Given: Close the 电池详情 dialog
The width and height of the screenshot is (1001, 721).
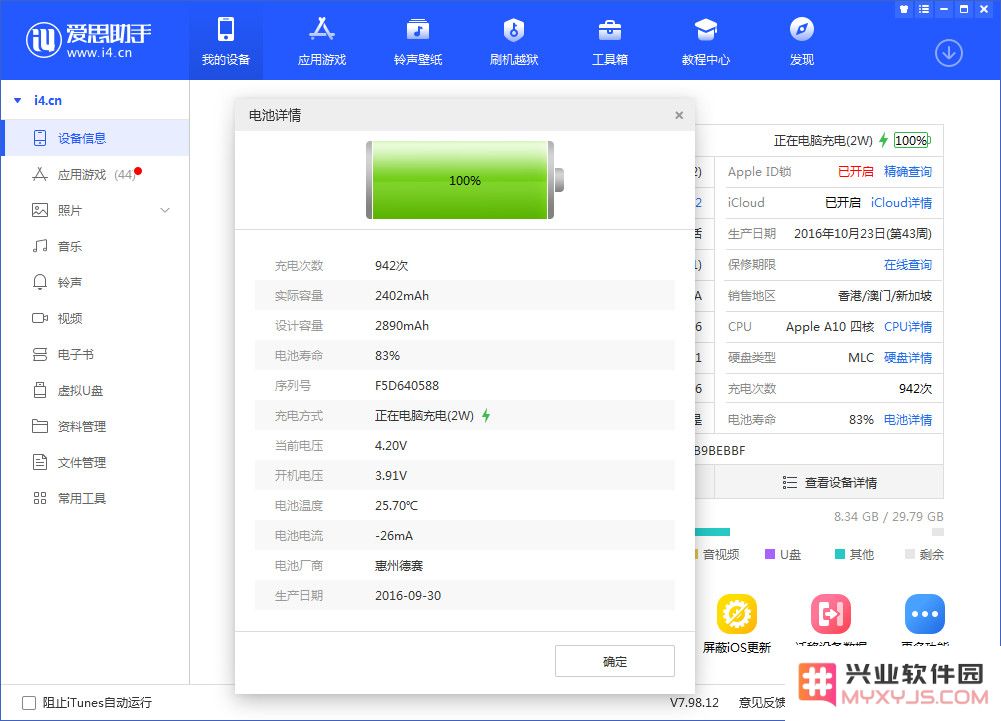Looking at the screenshot, I should pyautogui.click(x=679, y=115).
